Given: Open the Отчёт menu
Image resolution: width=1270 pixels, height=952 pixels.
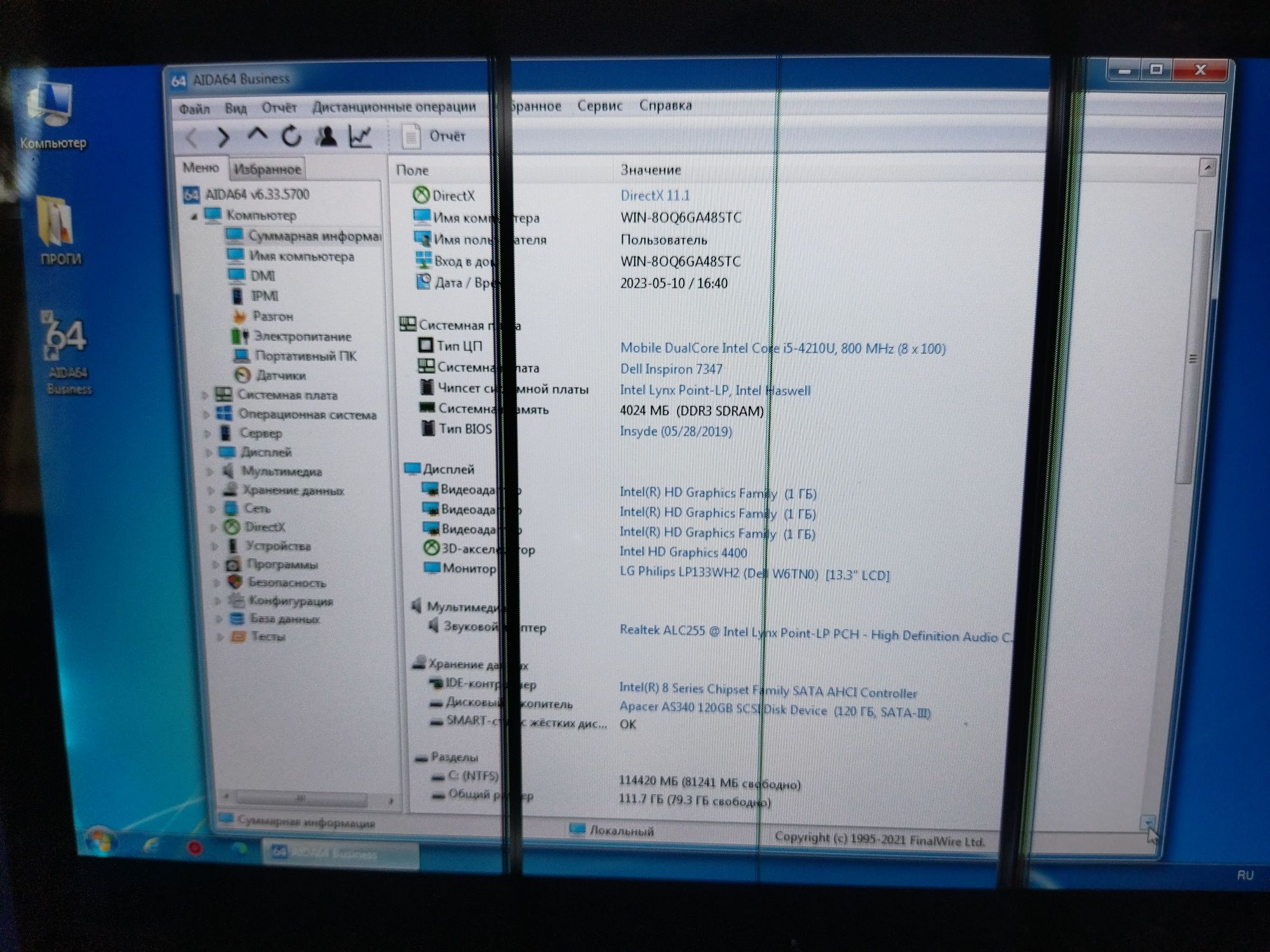Looking at the screenshot, I should (279, 107).
